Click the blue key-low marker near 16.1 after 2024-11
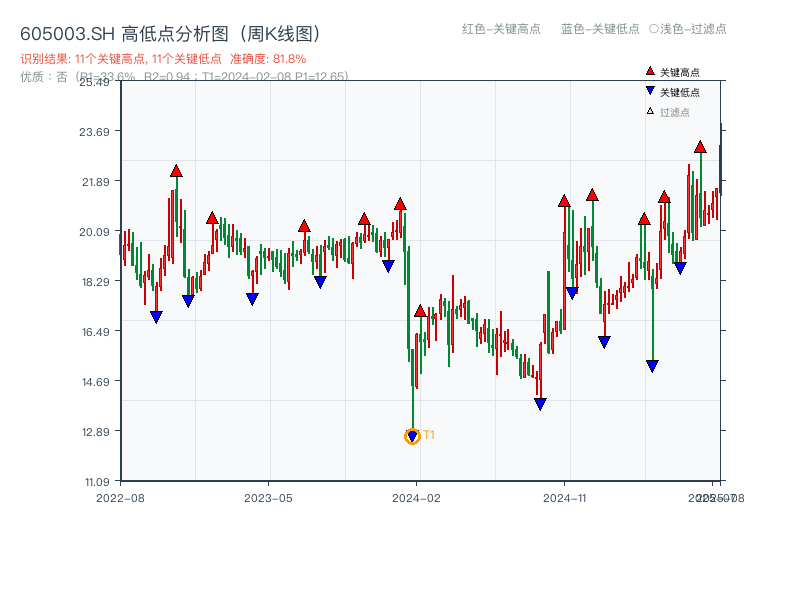 coord(604,342)
